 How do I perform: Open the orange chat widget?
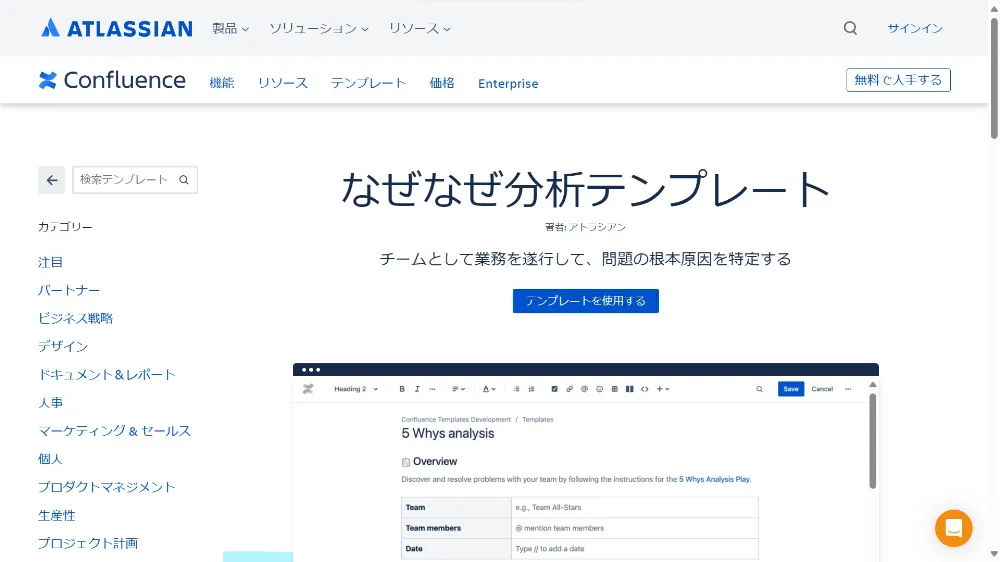pyautogui.click(x=953, y=528)
